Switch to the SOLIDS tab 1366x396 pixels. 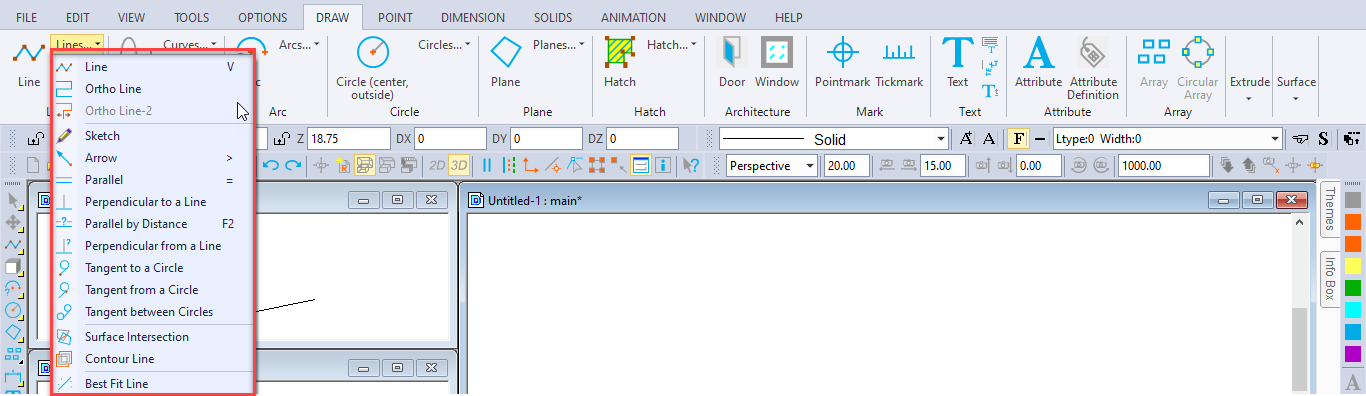(553, 17)
